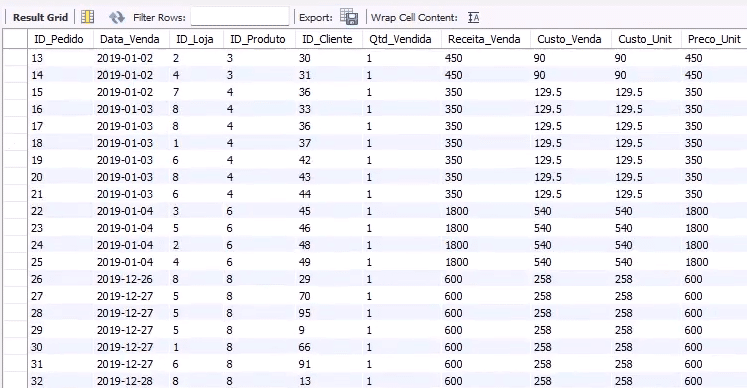The image size is (747, 388).
Task: Click ID_Cliente value 45
Action: pos(304,211)
